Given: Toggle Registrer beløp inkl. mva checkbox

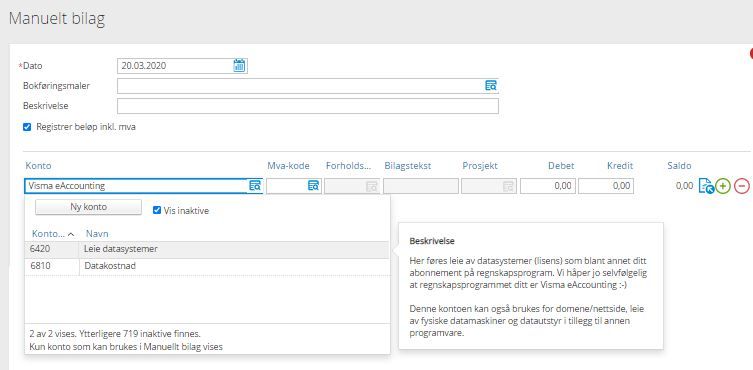Looking at the screenshot, I should tap(27, 127).
